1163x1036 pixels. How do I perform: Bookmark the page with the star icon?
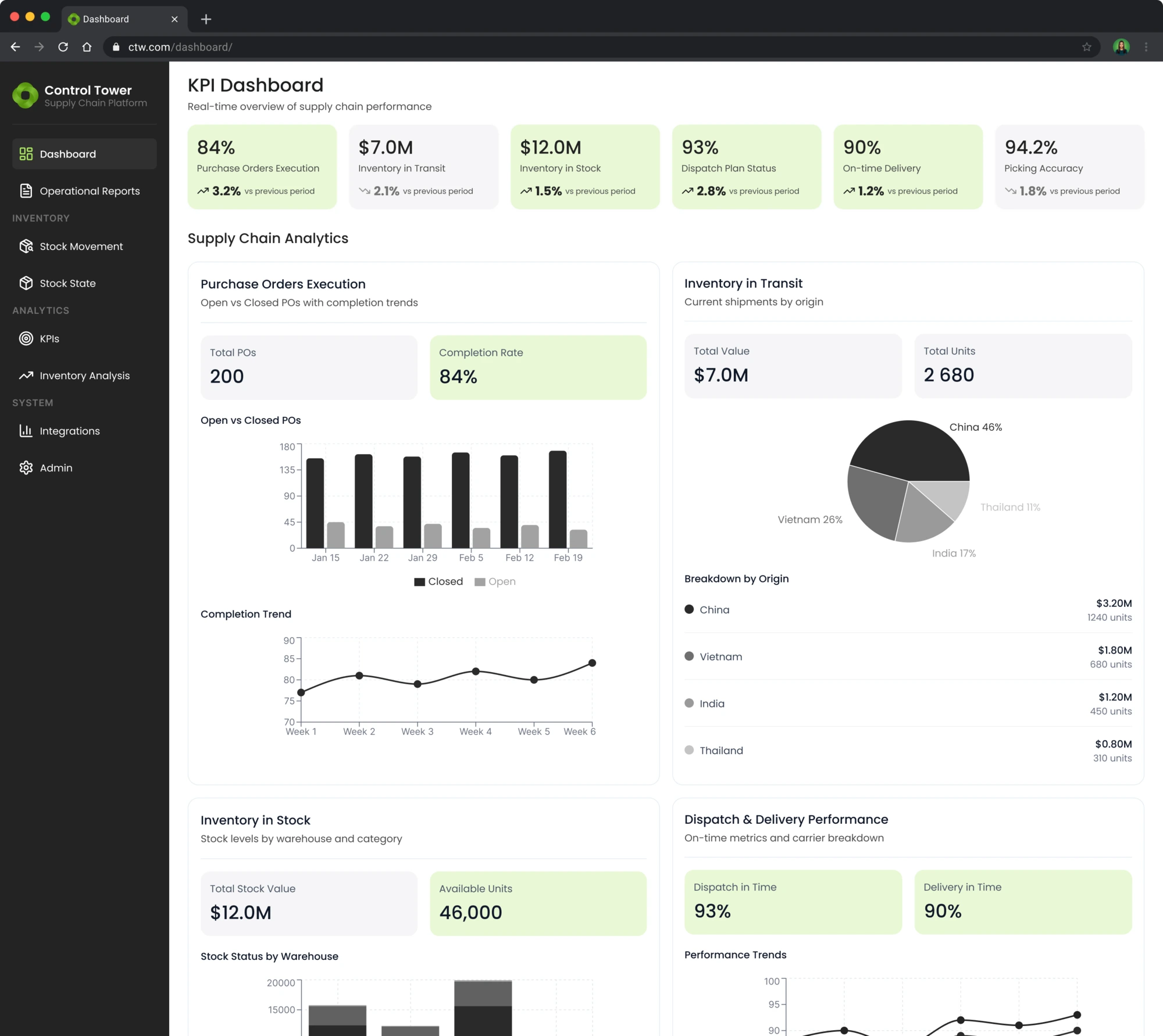(1086, 47)
